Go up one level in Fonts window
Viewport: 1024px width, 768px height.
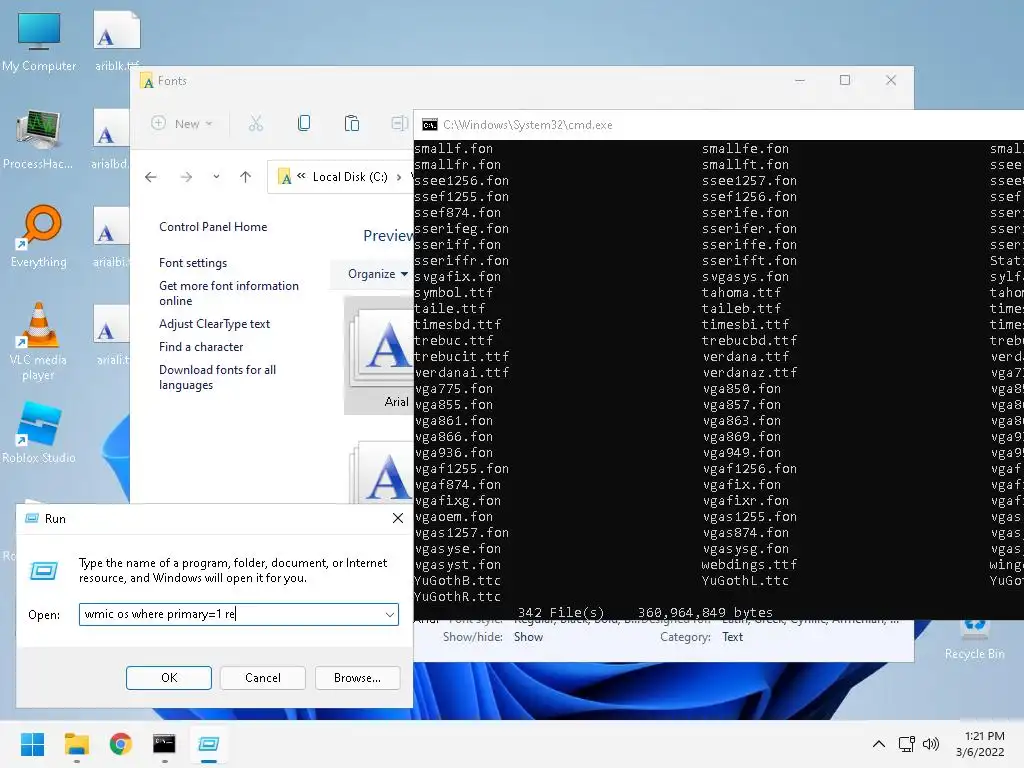246,177
